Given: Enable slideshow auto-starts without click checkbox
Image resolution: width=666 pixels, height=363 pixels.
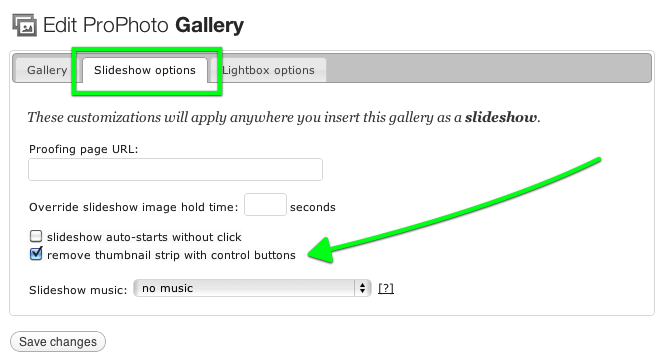Looking at the screenshot, I should (36, 236).
